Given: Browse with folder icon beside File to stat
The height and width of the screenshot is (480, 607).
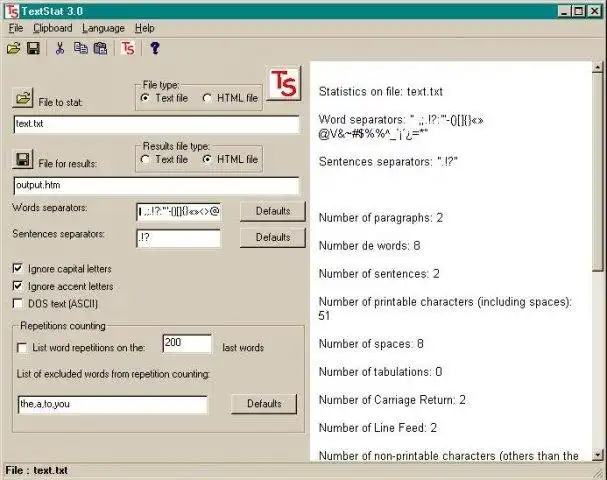Looking at the screenshot, I should pyautogui.click(x=23, y=98).
